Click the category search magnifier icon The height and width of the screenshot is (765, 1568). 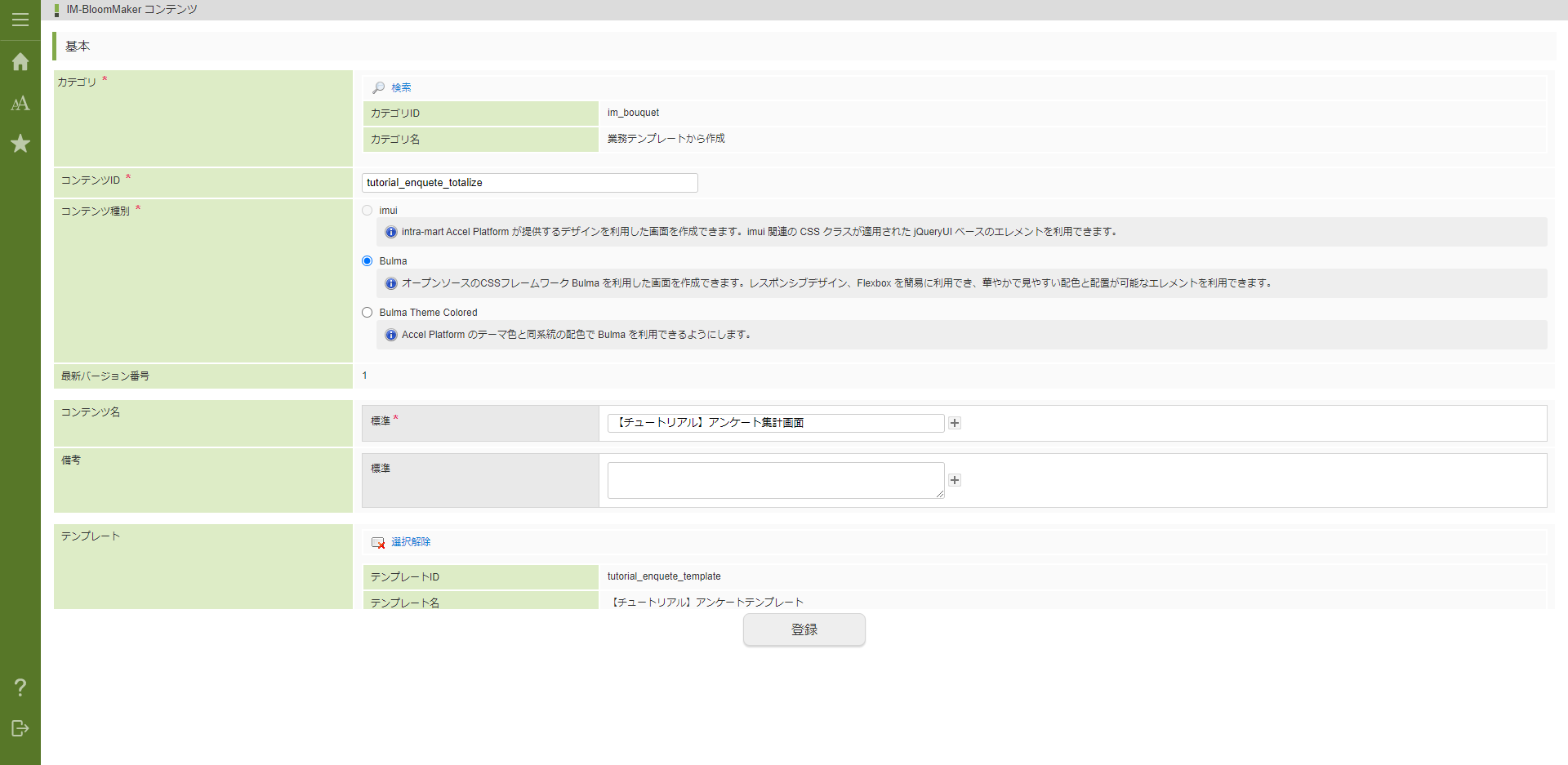[379, 87]
